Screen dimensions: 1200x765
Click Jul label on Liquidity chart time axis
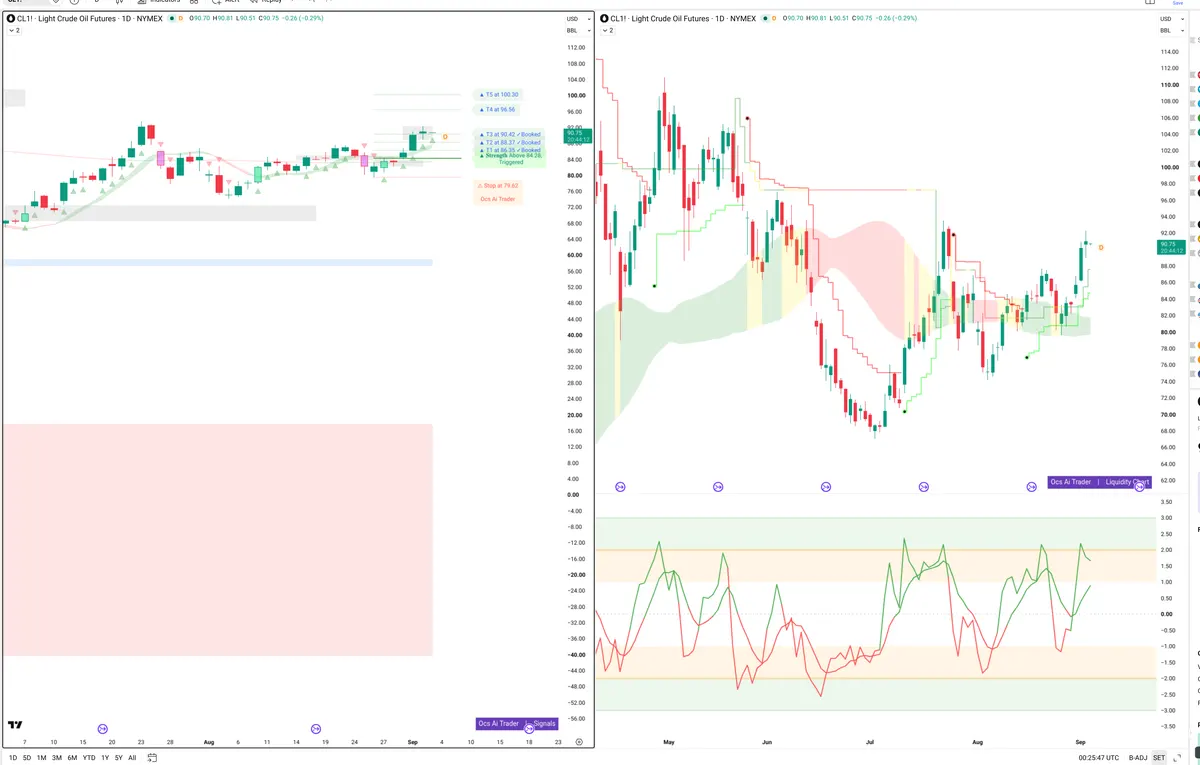pos(870,743)
